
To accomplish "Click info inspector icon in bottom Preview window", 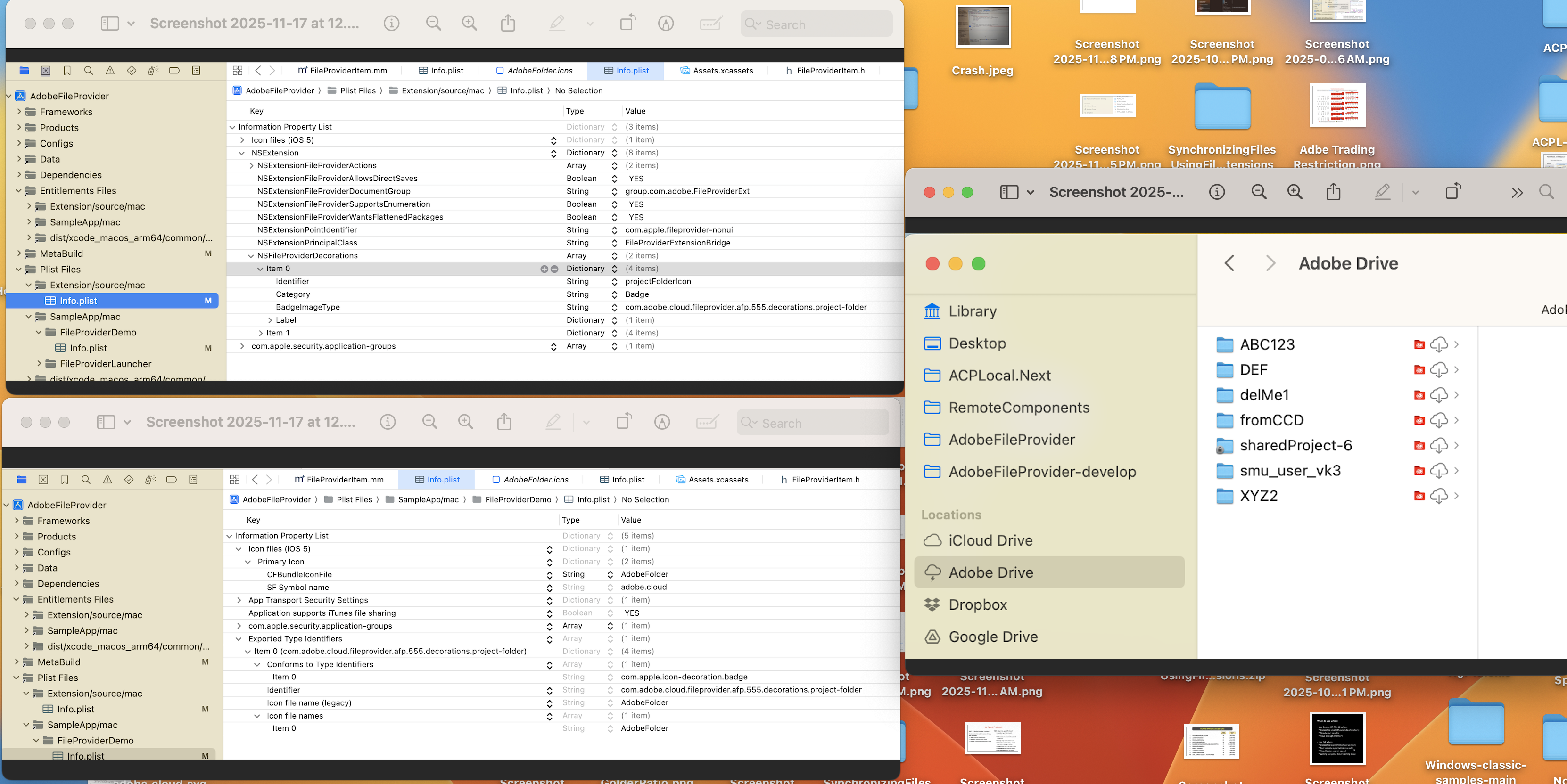I will [x=388, y=422].
